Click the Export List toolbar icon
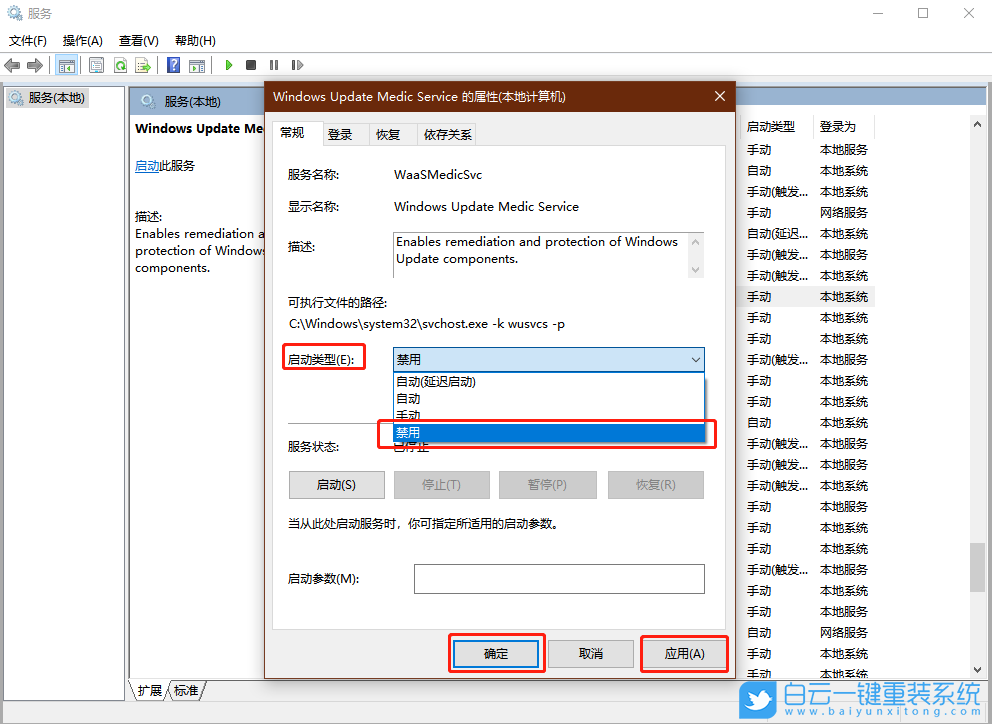This screenshot has width=992, height=724. [x=143, y=65]
